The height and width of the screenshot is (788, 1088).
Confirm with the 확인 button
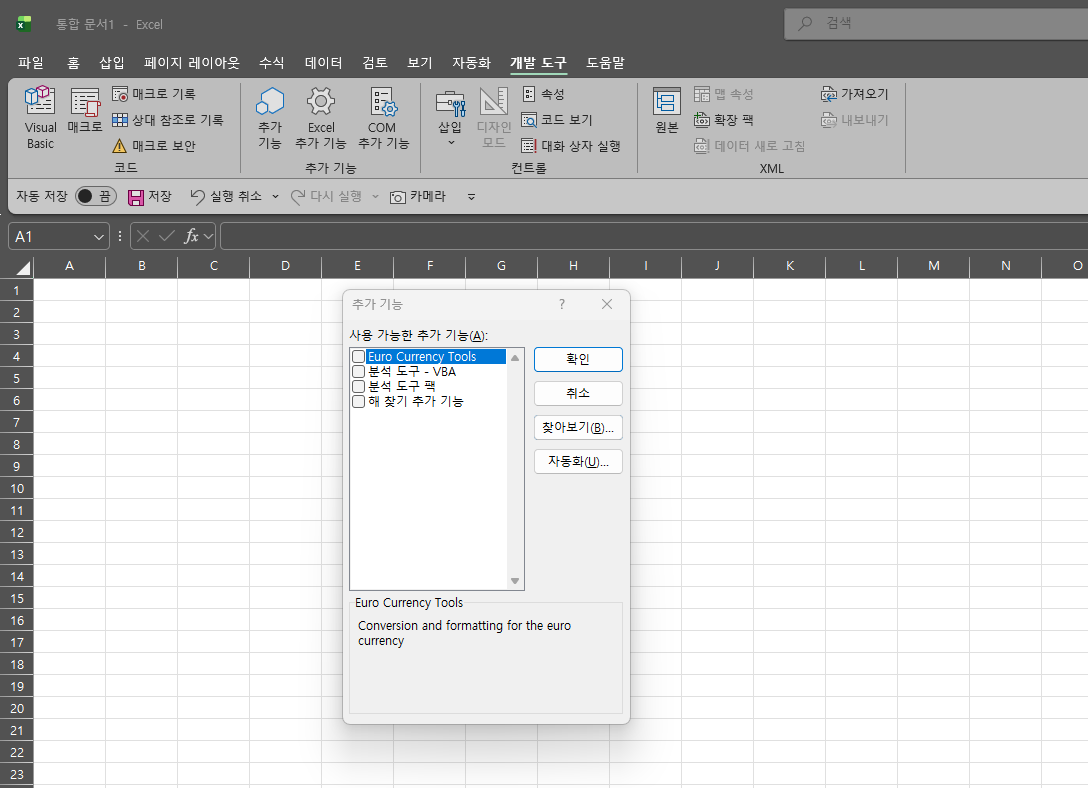tap(578, 359)
